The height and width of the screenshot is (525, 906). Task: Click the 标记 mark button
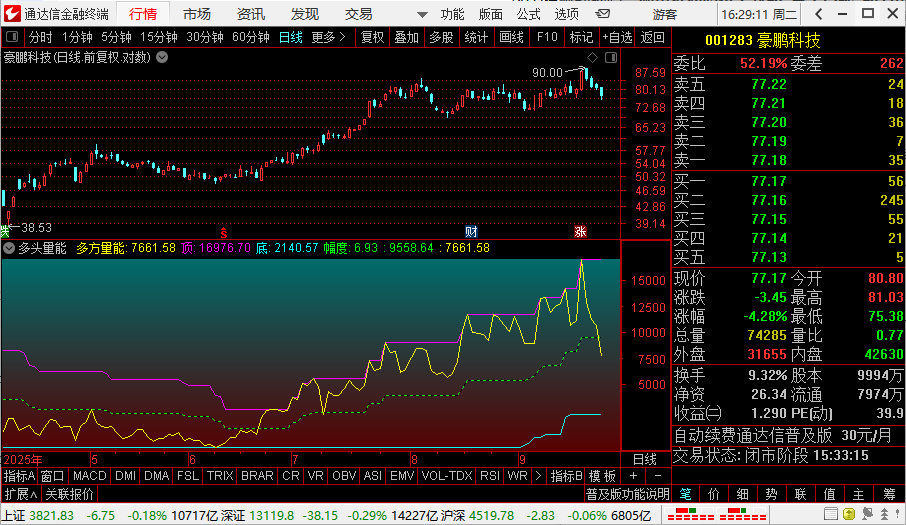(581, 38)
